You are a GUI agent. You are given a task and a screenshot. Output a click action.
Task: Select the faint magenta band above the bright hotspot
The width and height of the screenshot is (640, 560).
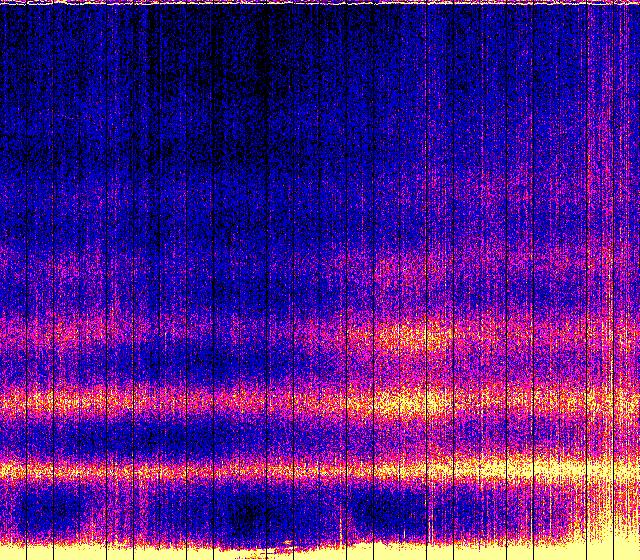coord(420,268)
